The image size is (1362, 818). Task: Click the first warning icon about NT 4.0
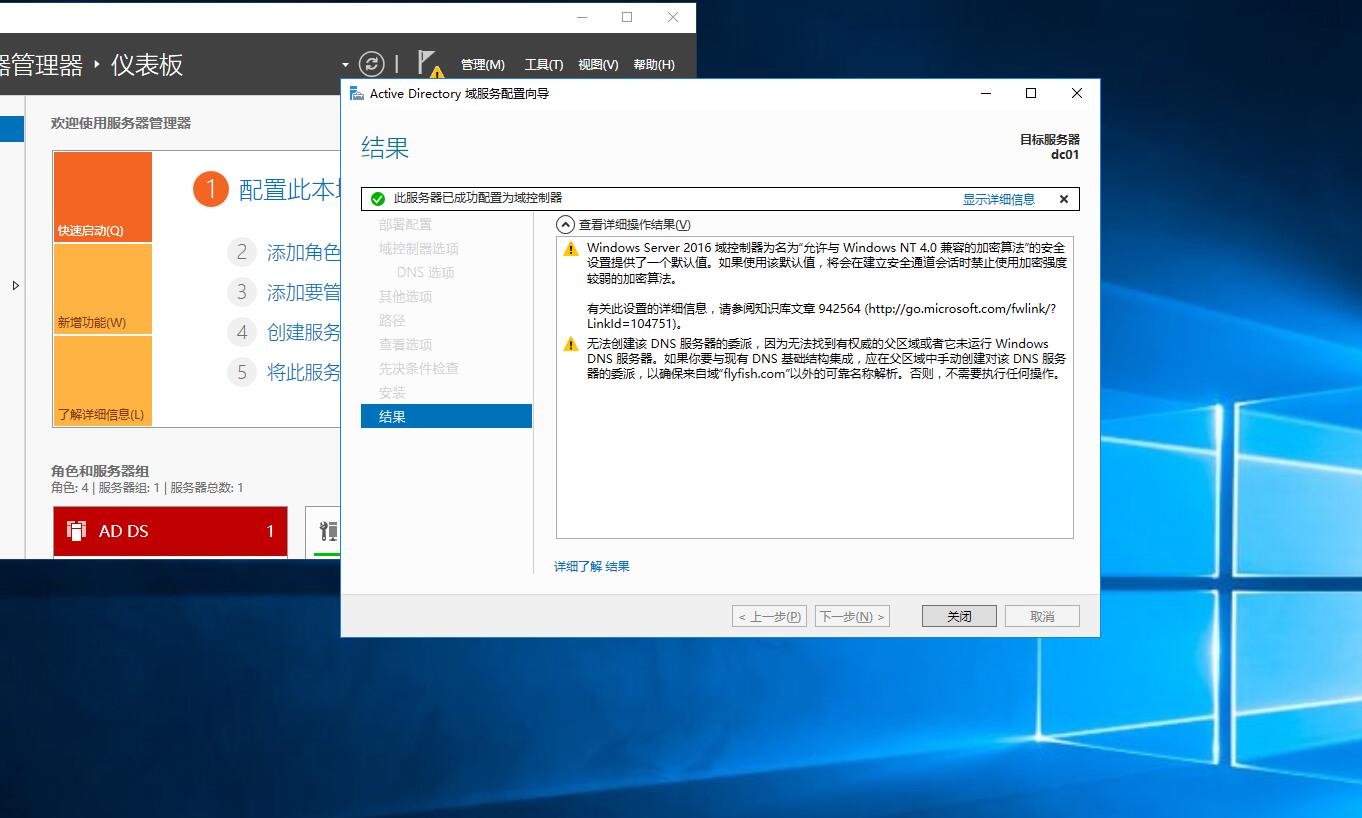571,248
